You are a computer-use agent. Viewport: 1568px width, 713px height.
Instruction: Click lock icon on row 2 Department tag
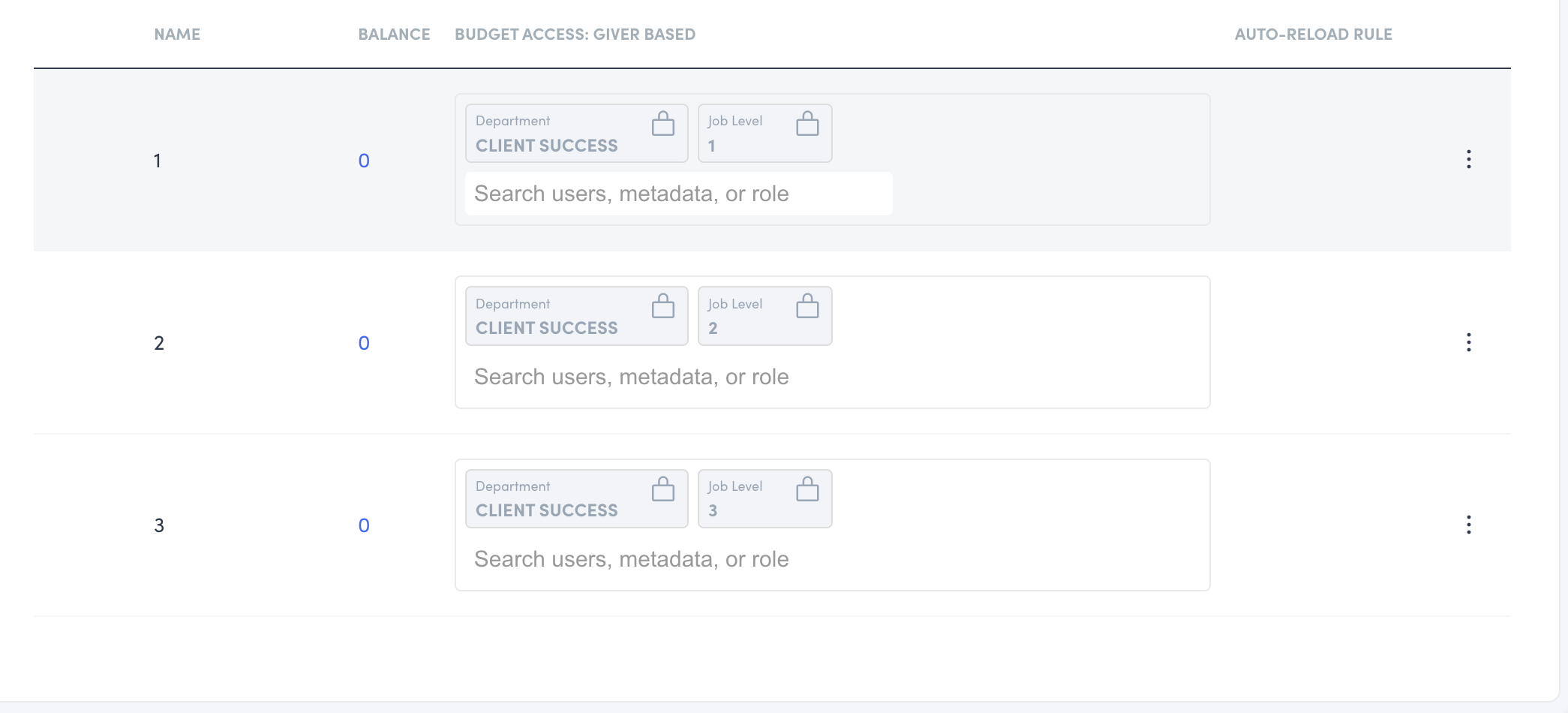[662, 306]
